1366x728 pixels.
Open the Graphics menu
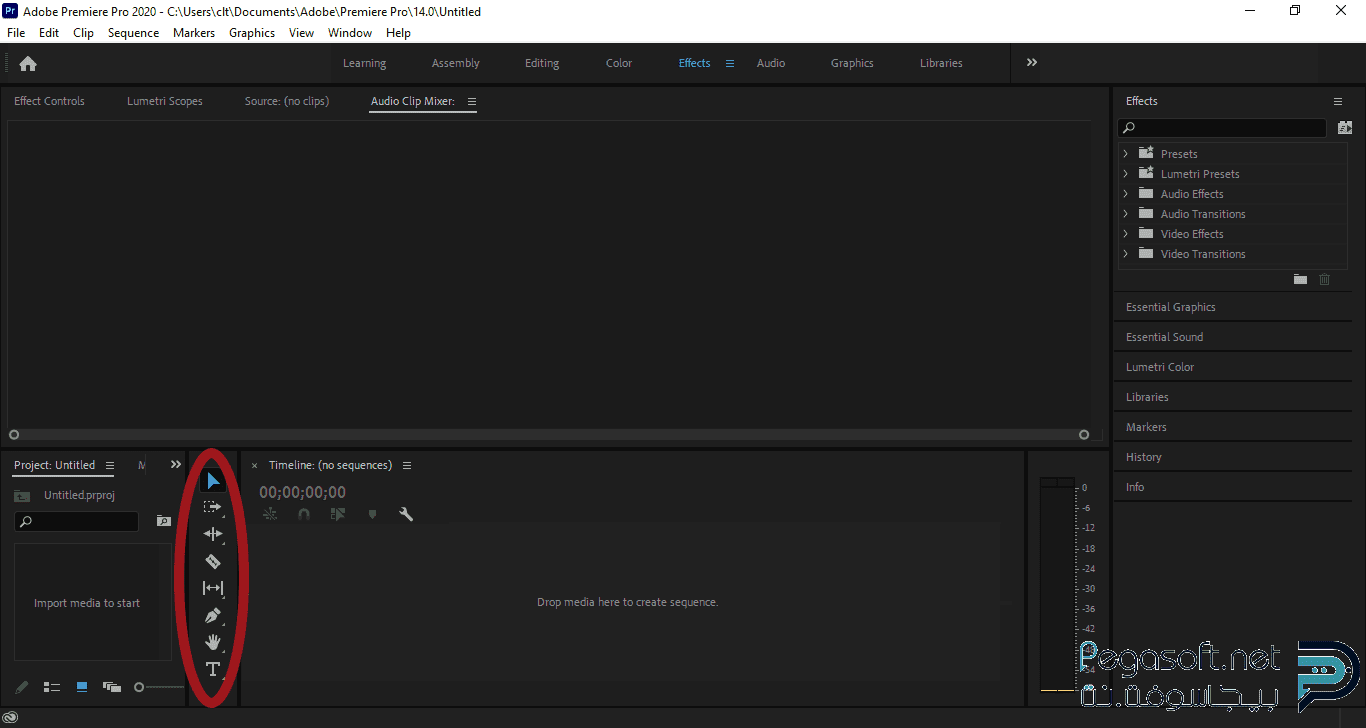pos(252,33)
